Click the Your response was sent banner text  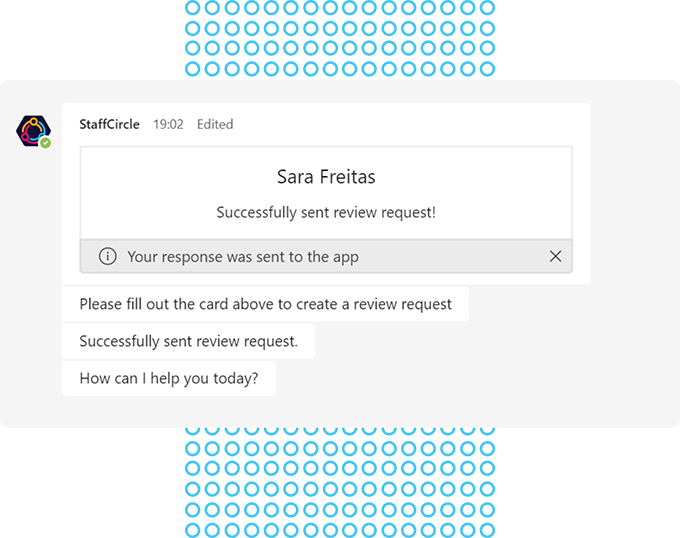click(x=243, y=257)
